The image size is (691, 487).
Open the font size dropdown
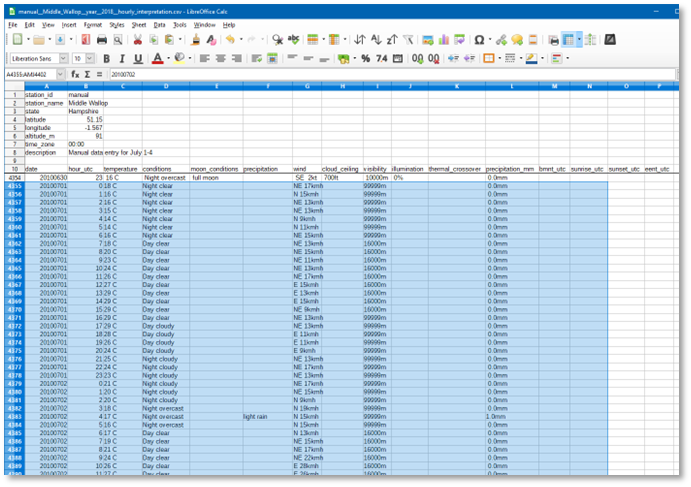pos(91,58)
